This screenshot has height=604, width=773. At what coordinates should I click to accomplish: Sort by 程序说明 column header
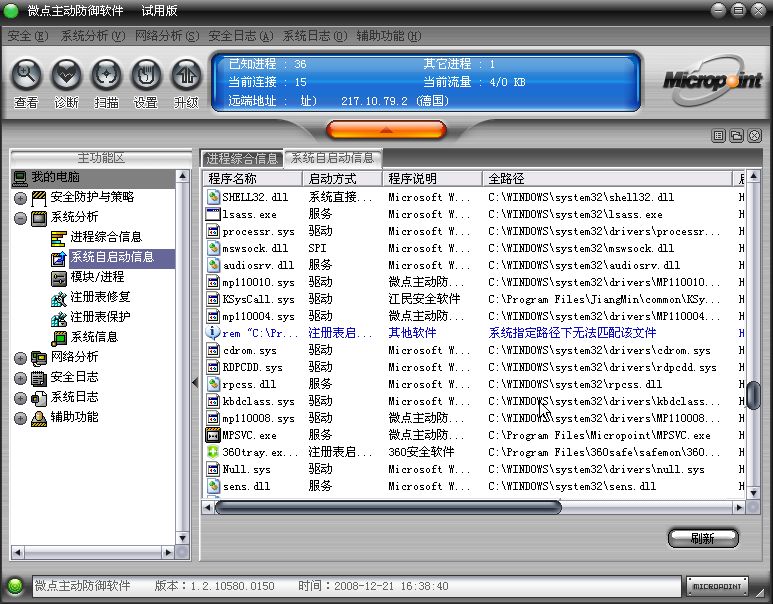[432, 178]
